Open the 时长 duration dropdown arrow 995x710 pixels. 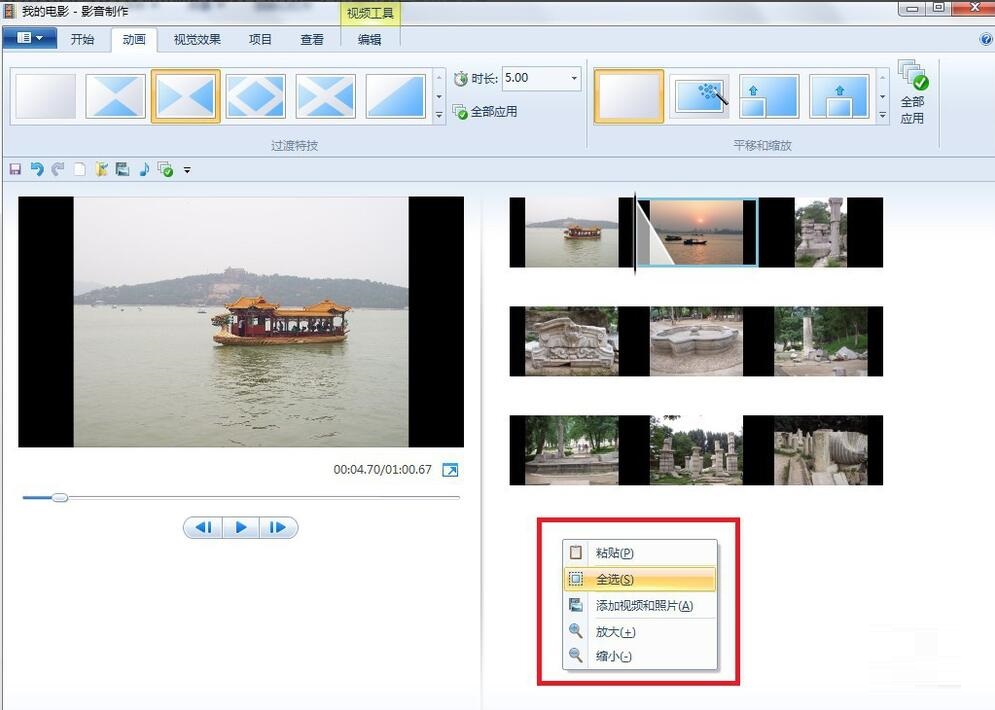574,78
